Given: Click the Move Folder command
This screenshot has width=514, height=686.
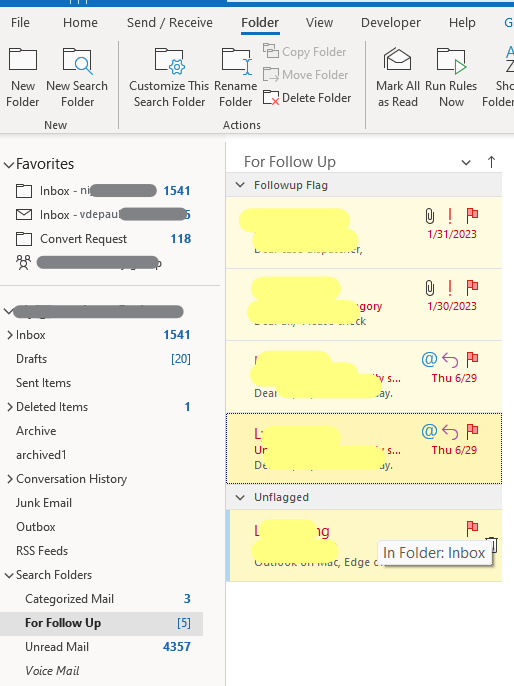Looking at the screenshot, I should 305,75.
